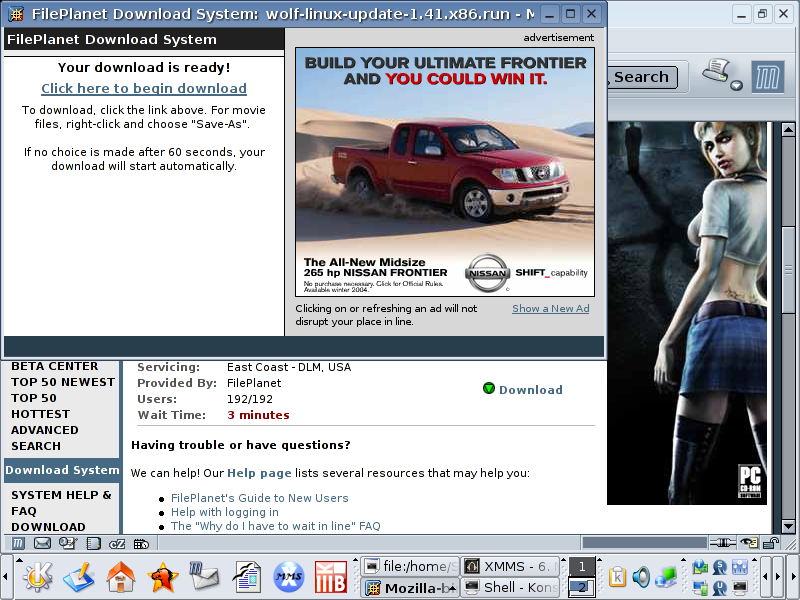Switch to virtual desktop 1
The height and width of the screenshot is (600, 800).
pyautogui.click(x=581, y=567)
